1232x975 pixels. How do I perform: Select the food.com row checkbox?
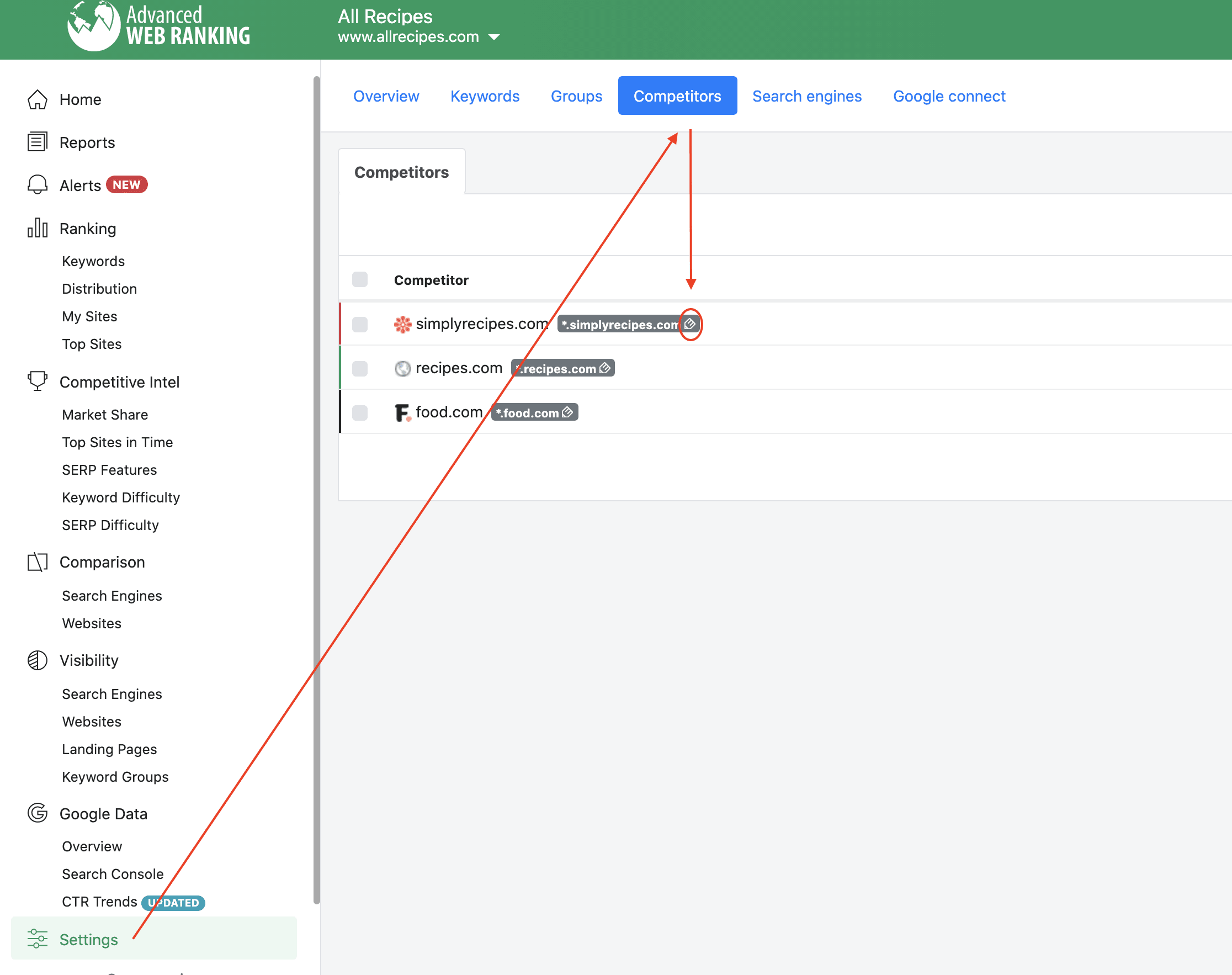(x=360, y=412)
